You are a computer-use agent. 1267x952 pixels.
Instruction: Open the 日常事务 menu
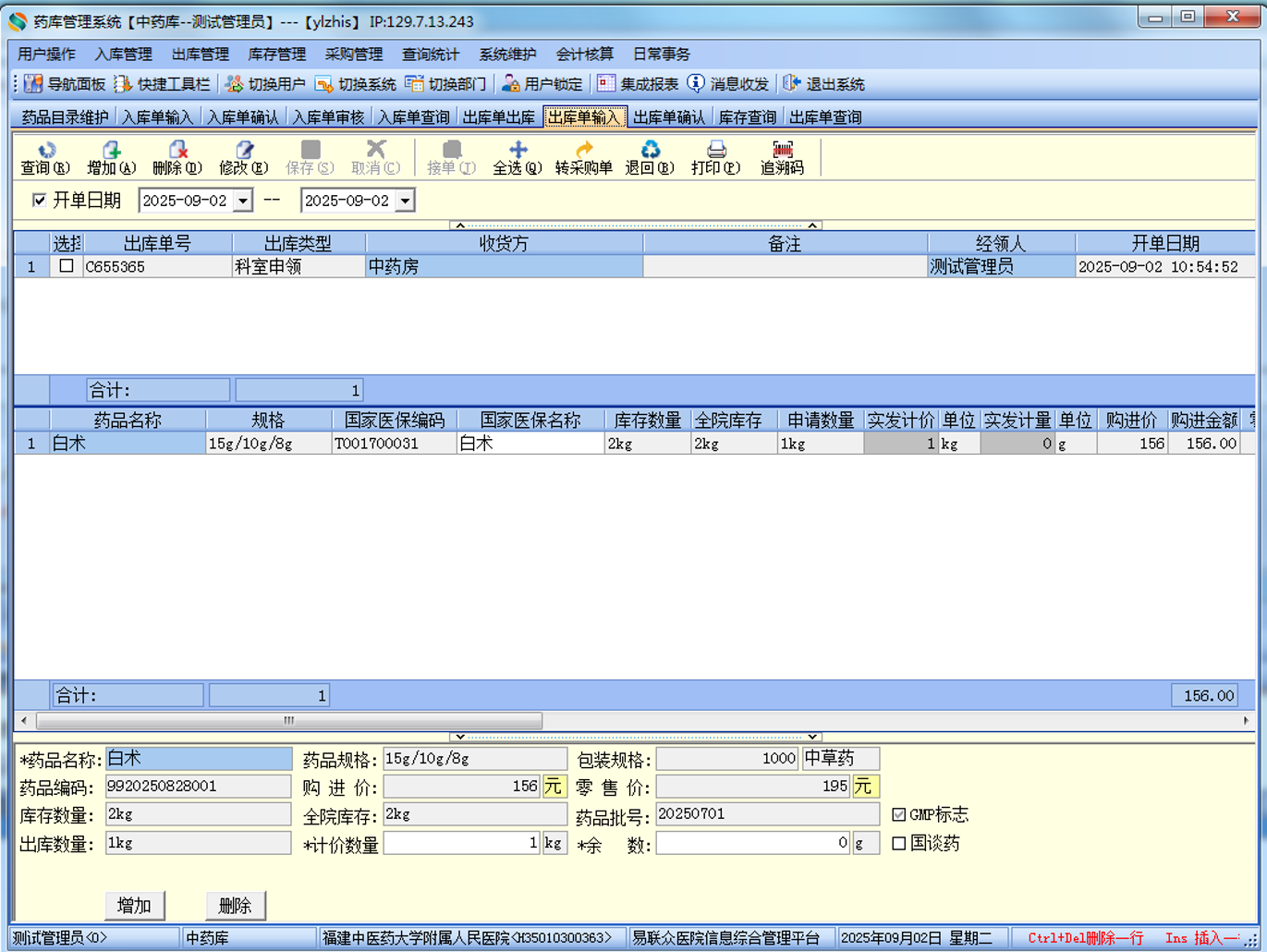[662, 54]
